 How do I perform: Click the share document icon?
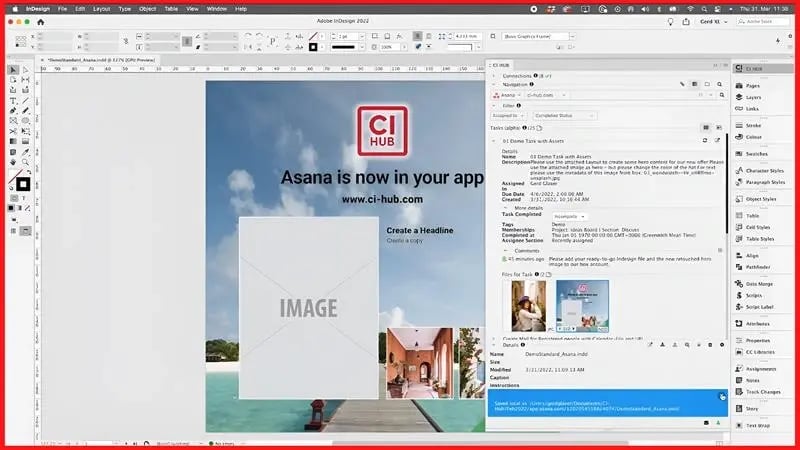[686, 21]
